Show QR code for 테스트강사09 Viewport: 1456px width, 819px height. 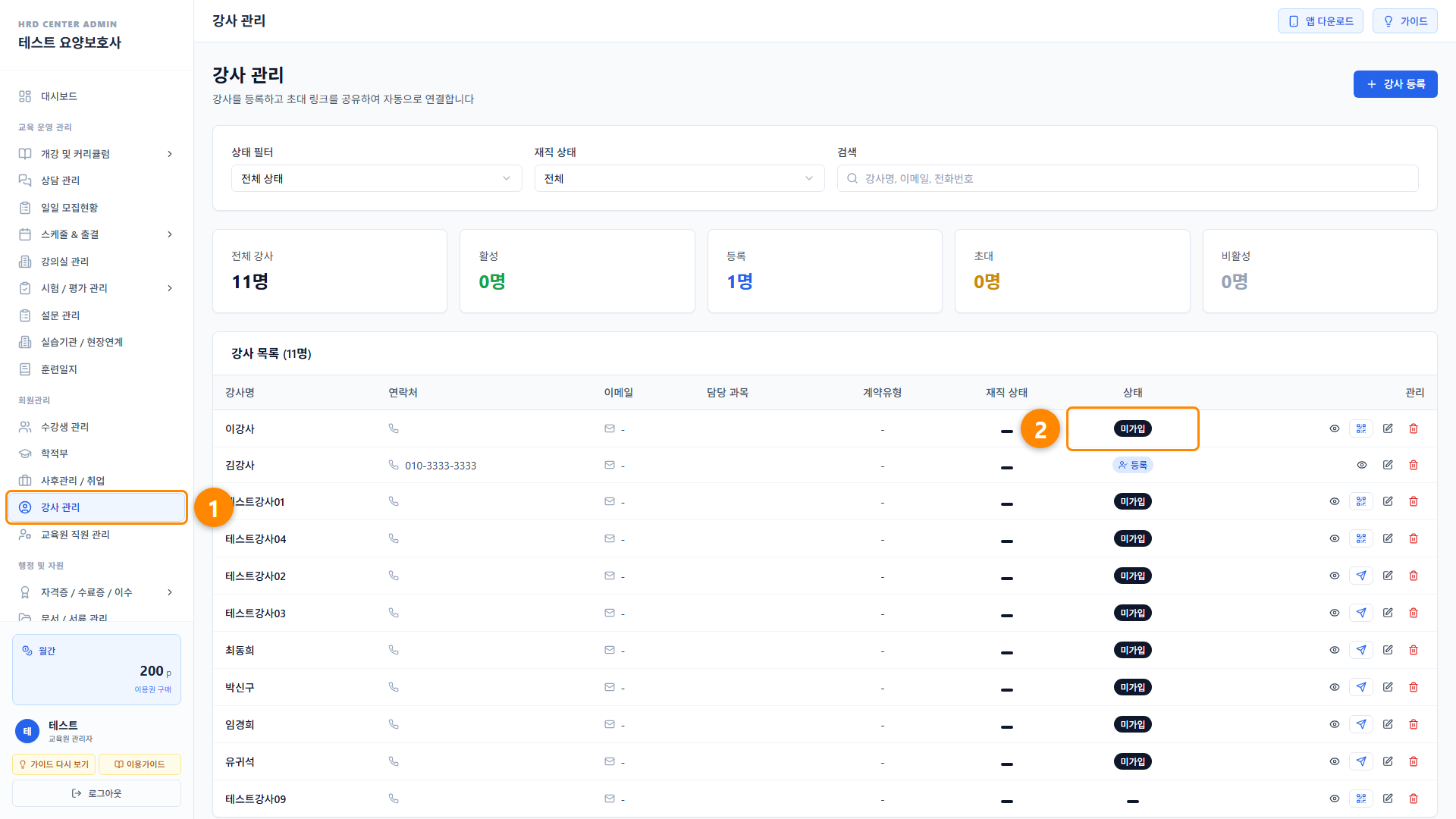coord(1361,799)
